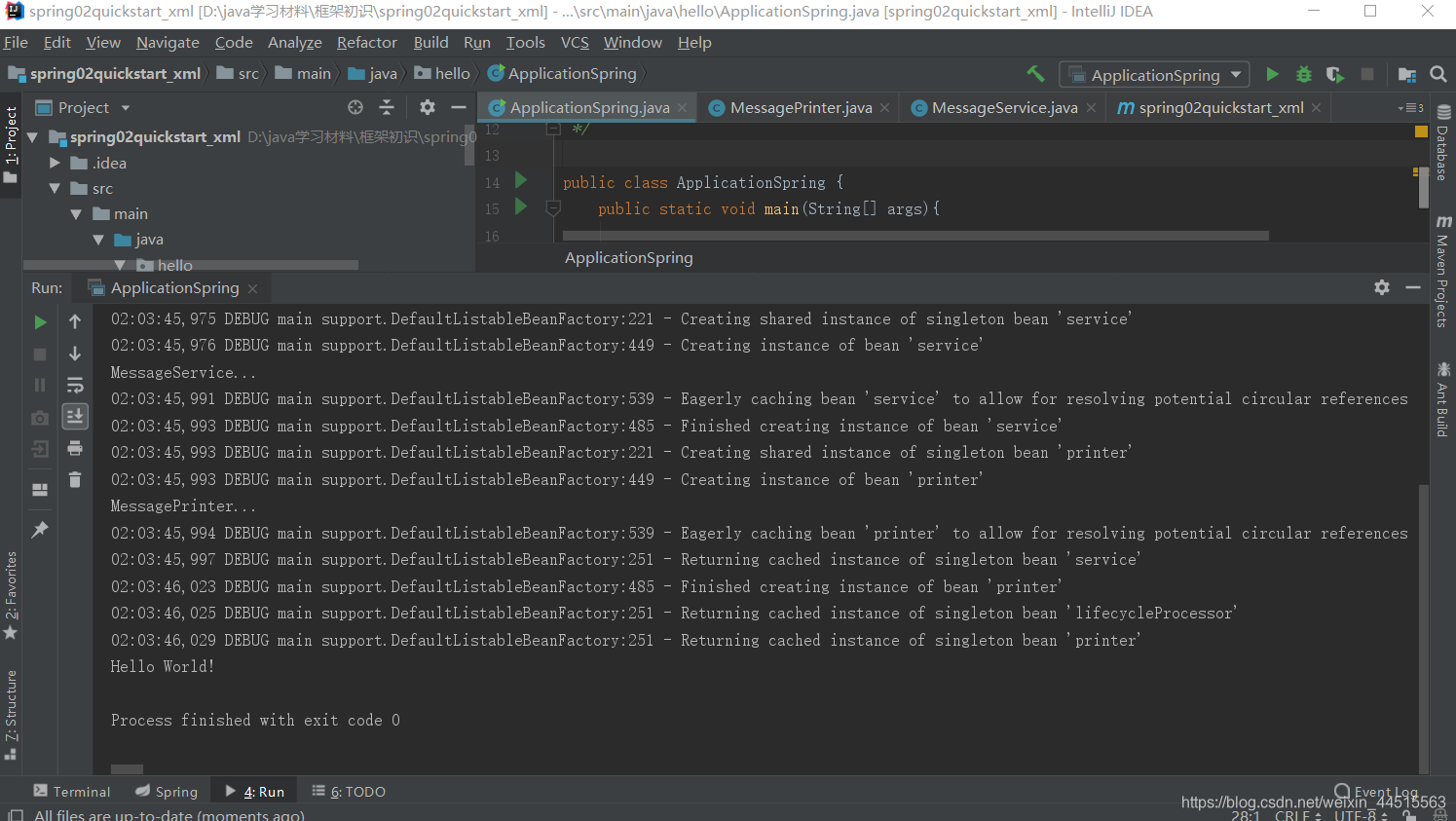The height and width of the screenshot is (821, 1456).
Task: Open the 6: TODO tool window
Action: tap(349, 792)
